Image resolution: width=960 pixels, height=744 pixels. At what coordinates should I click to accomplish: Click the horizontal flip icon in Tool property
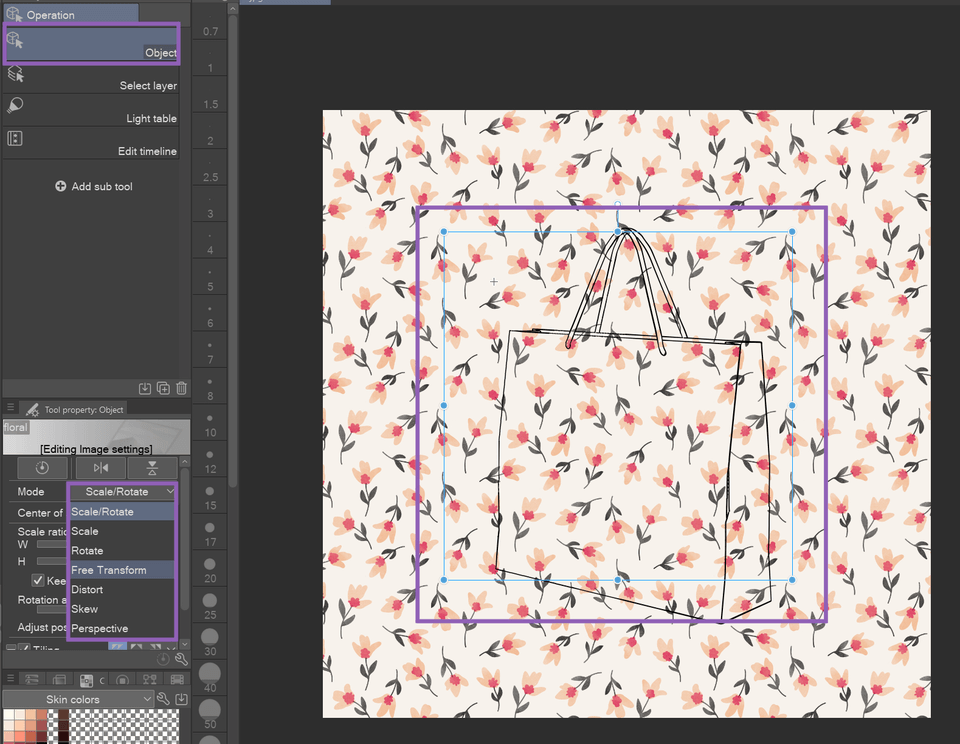coord(101,467)
